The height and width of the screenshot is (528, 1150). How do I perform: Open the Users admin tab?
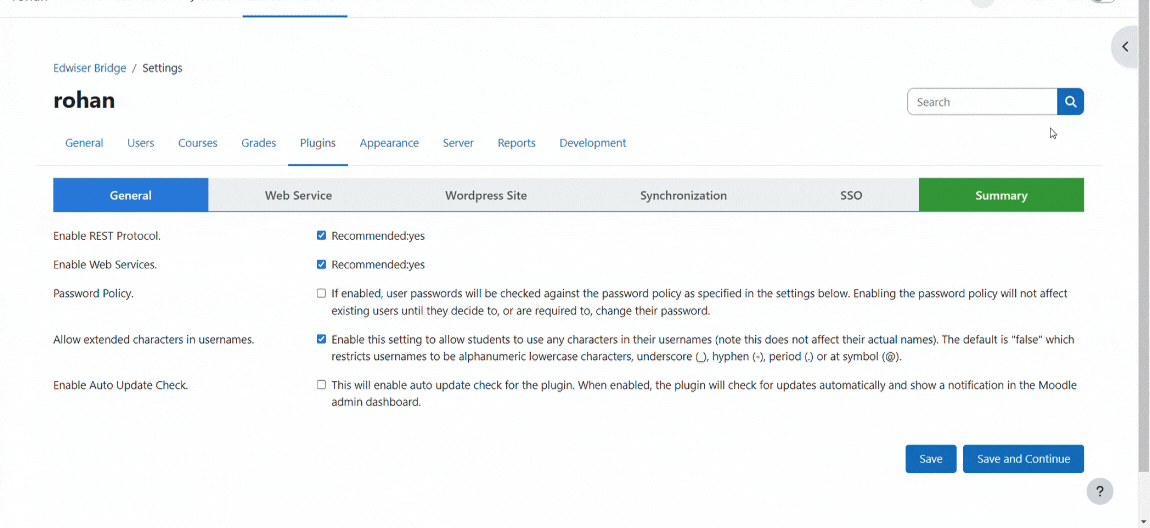pos(141,143)
